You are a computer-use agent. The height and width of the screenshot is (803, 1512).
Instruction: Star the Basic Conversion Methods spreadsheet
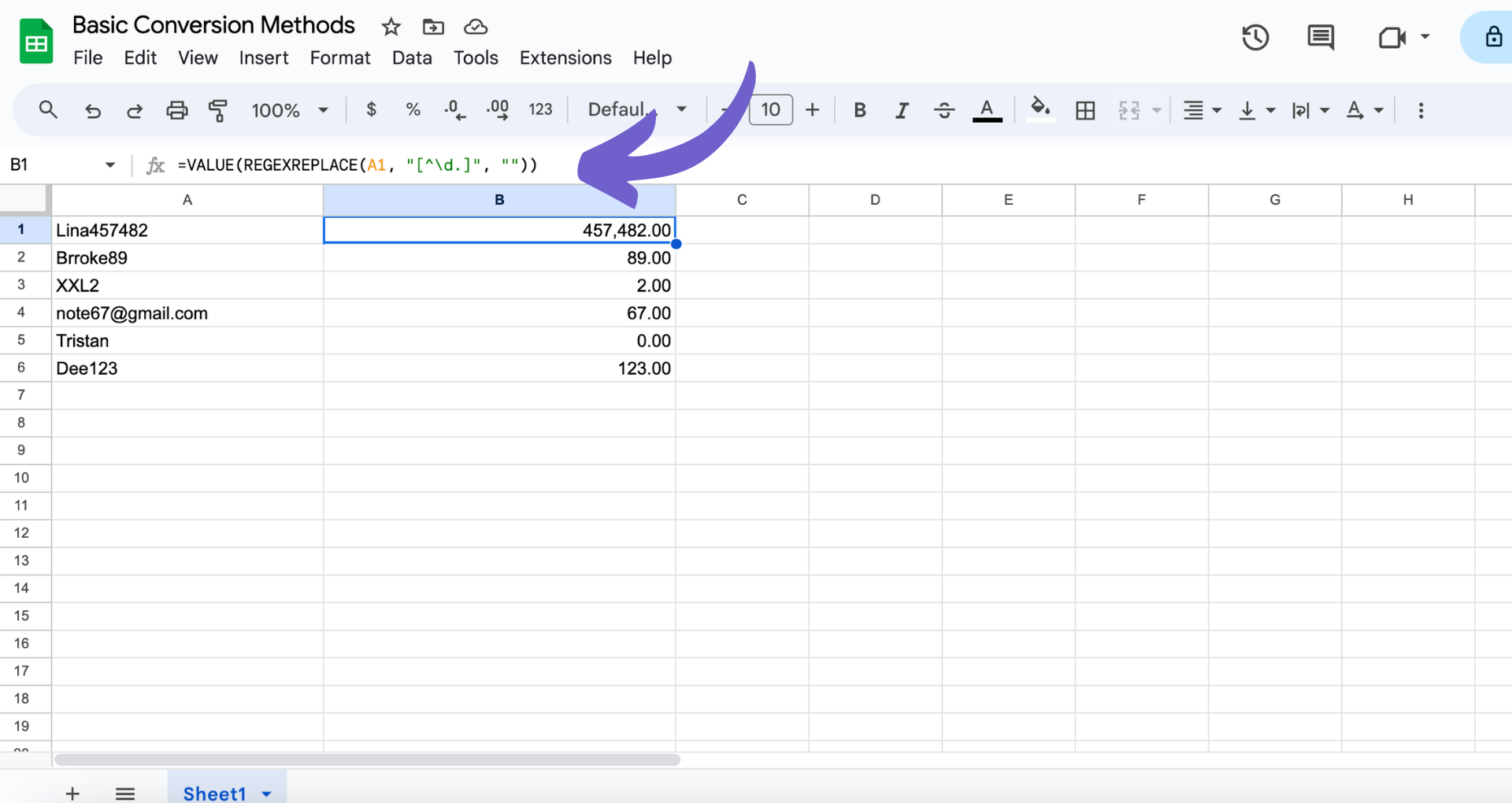tap(391, 26)
